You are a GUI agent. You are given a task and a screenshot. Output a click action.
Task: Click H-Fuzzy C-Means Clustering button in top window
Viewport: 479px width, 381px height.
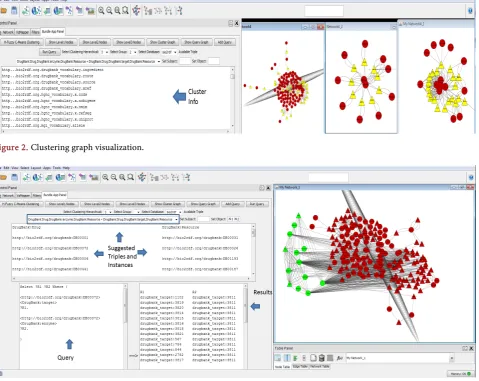(x=22, y=42)
